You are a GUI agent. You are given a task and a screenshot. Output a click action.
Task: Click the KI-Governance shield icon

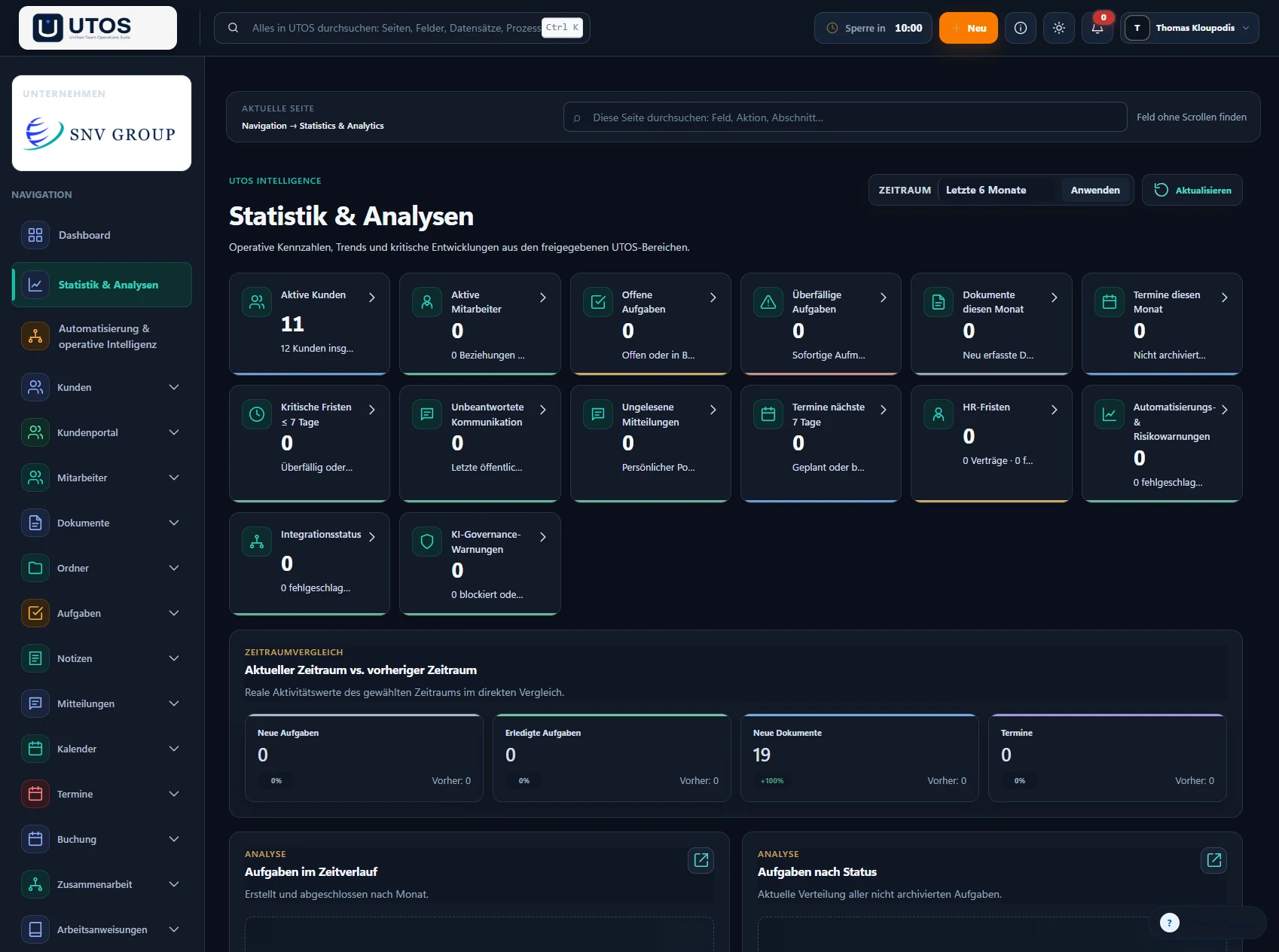(x=427, y=542)
